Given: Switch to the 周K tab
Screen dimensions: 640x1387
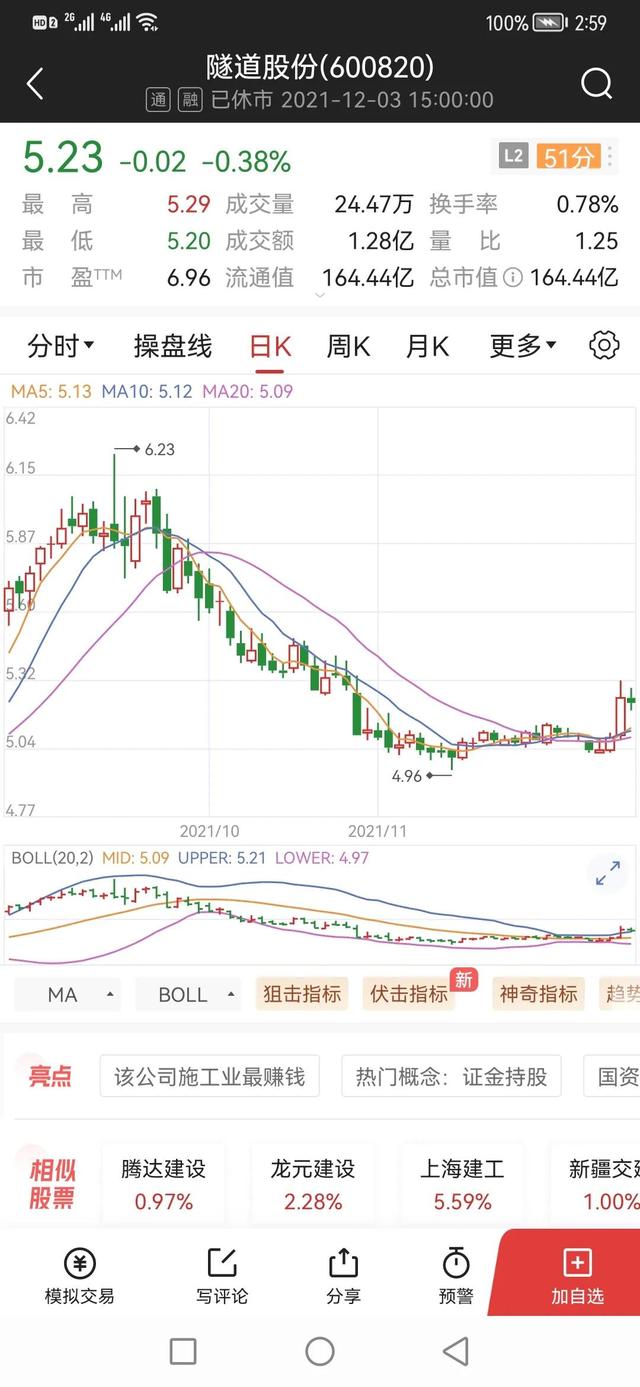Looking at the screenshot, I should [348, 347].
